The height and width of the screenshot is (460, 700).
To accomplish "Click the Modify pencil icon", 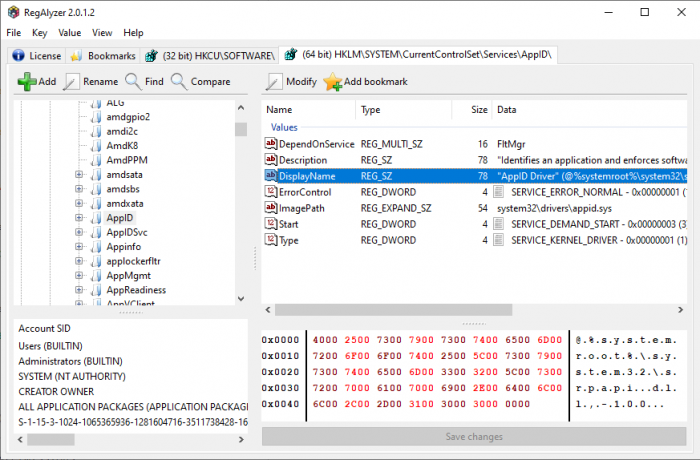I will coord(275,81).
